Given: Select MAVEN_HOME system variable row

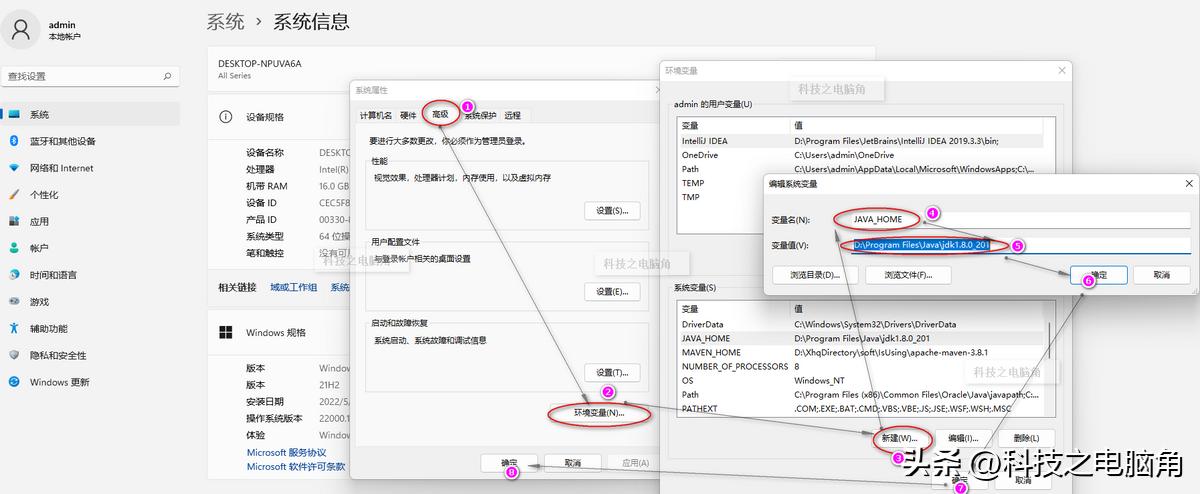Looking at the screenshot, I should (x=860, y=352).
